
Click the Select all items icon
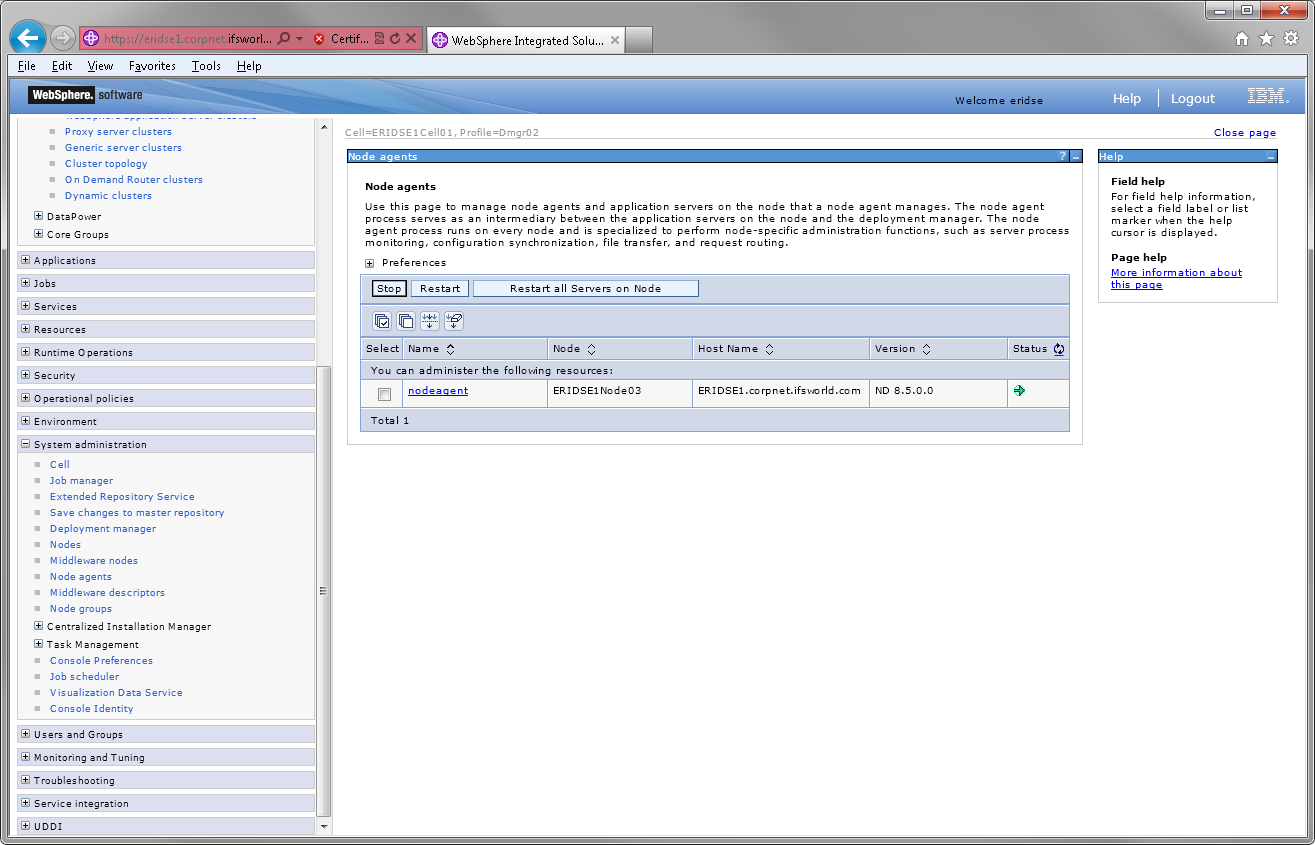tap(382, 321)
